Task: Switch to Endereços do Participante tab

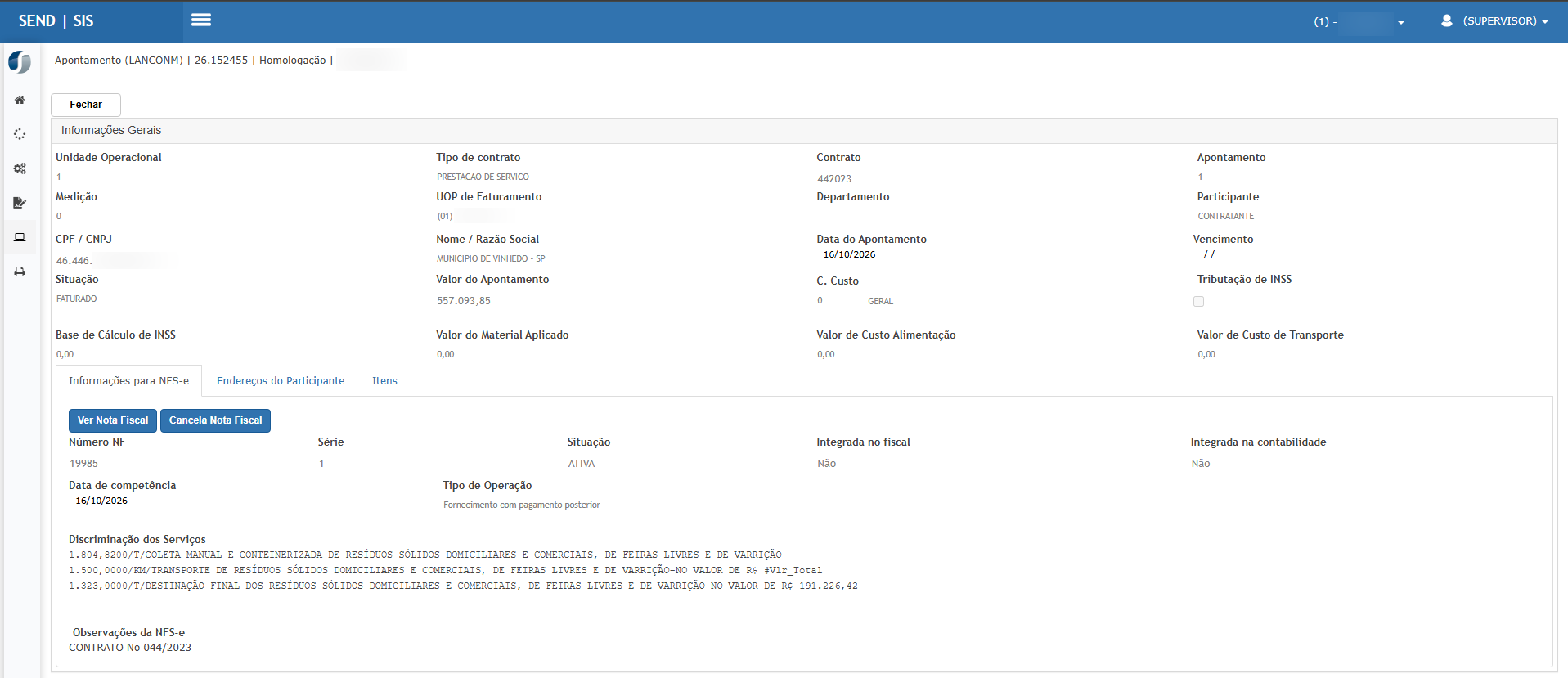Action: pos(281,381)
